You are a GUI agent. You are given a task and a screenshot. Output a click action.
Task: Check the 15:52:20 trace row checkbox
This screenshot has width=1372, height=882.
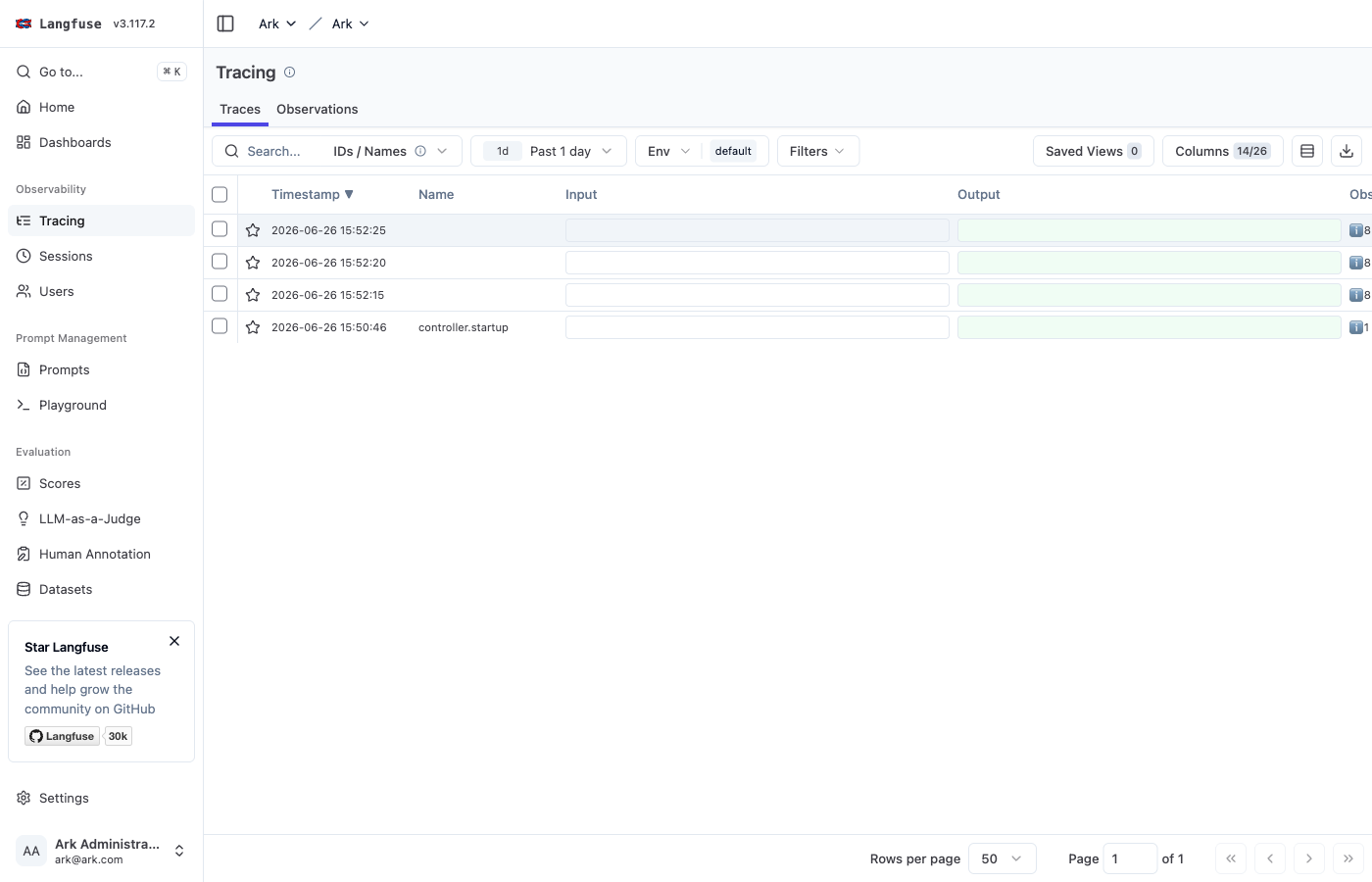point(220,262)
